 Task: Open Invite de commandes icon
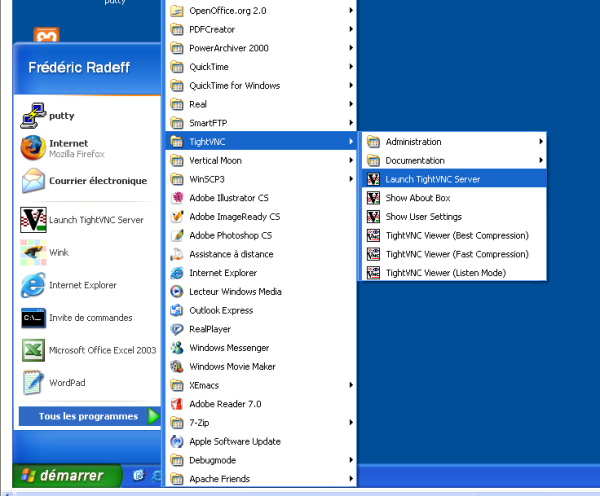[33, 318]
